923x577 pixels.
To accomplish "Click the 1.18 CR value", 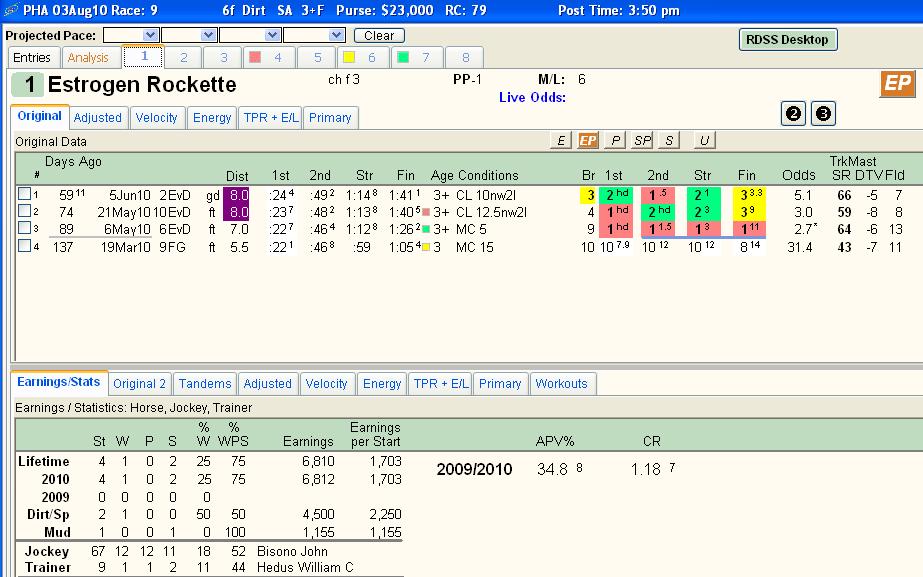I will (646, 469).
